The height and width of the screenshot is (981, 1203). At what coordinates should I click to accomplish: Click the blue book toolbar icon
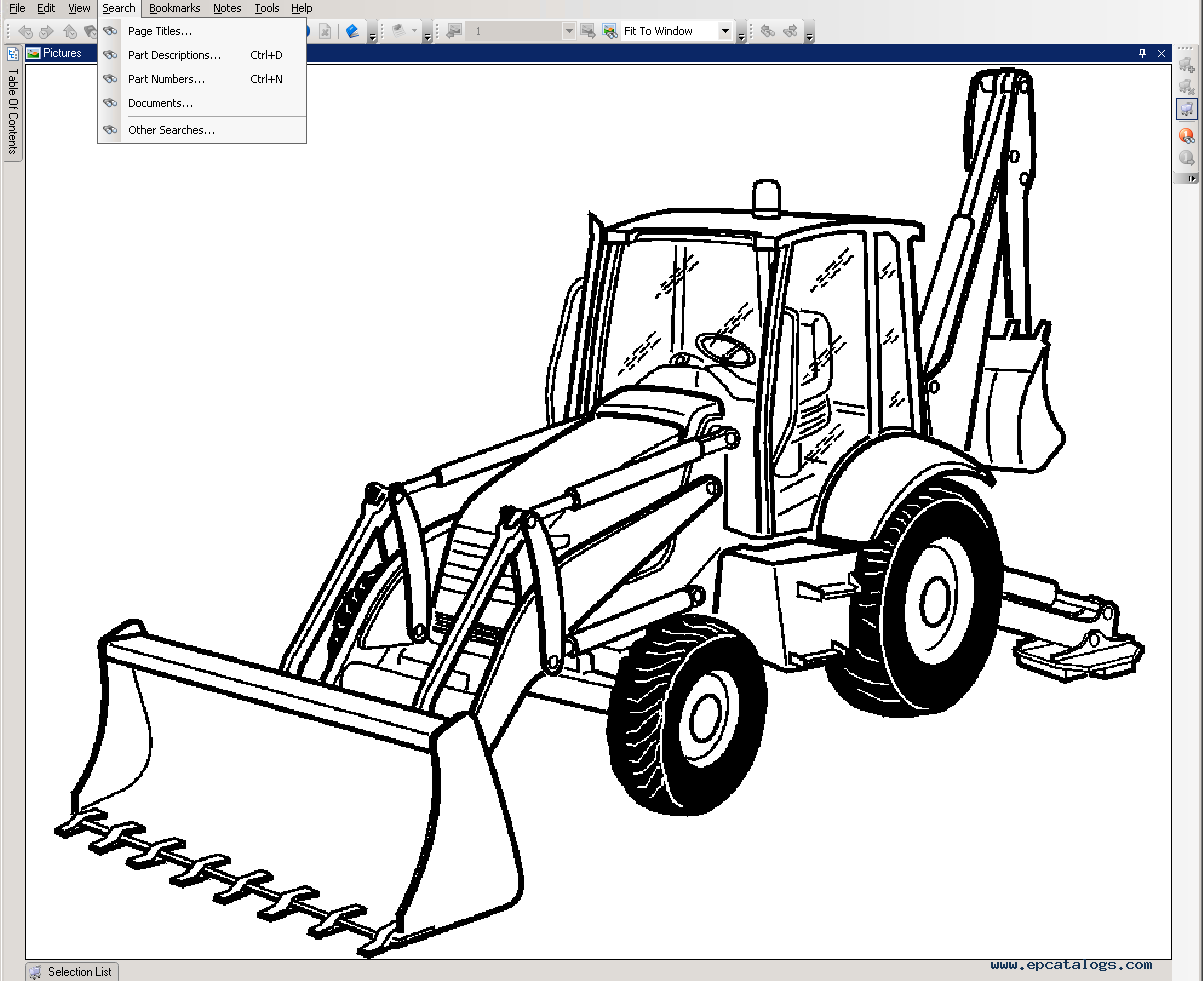coord(352,31)
